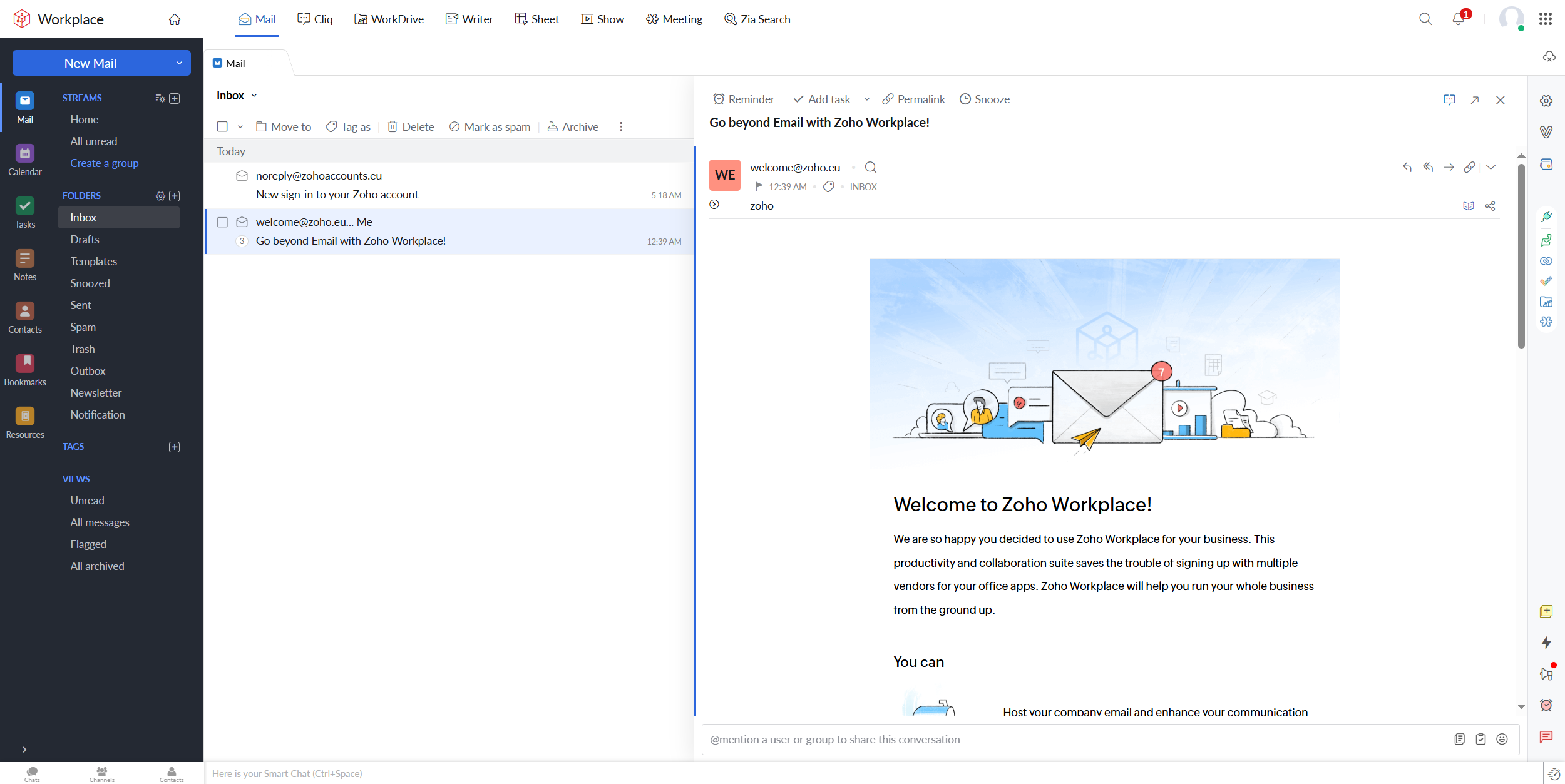Open the share icon in email header
The height and width of the screenshot is (784, 1565).
[1490, 206]
